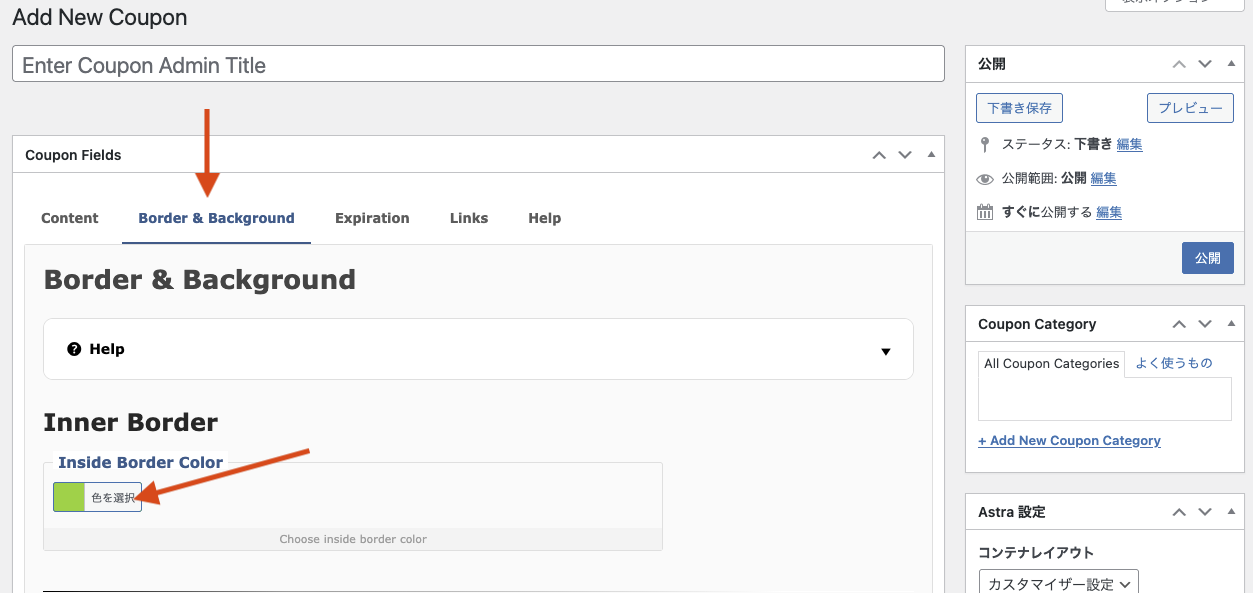Move 公開 panel down arrow

tap(1205, 64)
